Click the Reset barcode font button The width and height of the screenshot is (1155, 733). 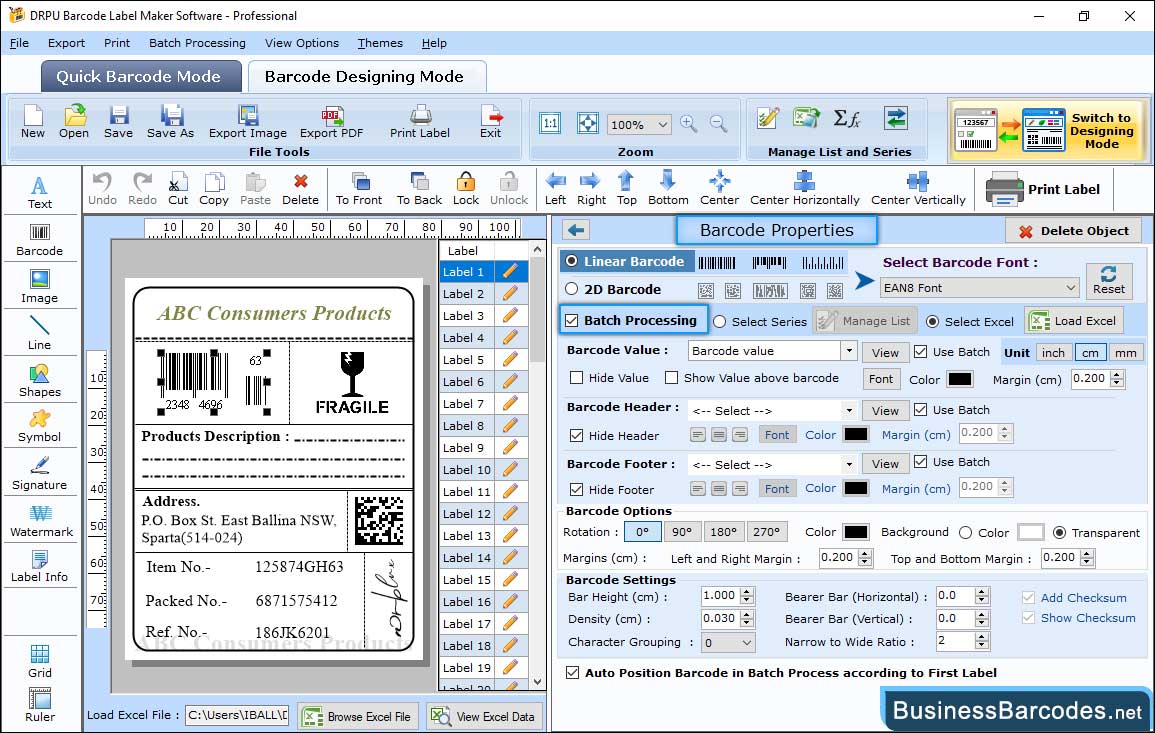click(1109, 280)
